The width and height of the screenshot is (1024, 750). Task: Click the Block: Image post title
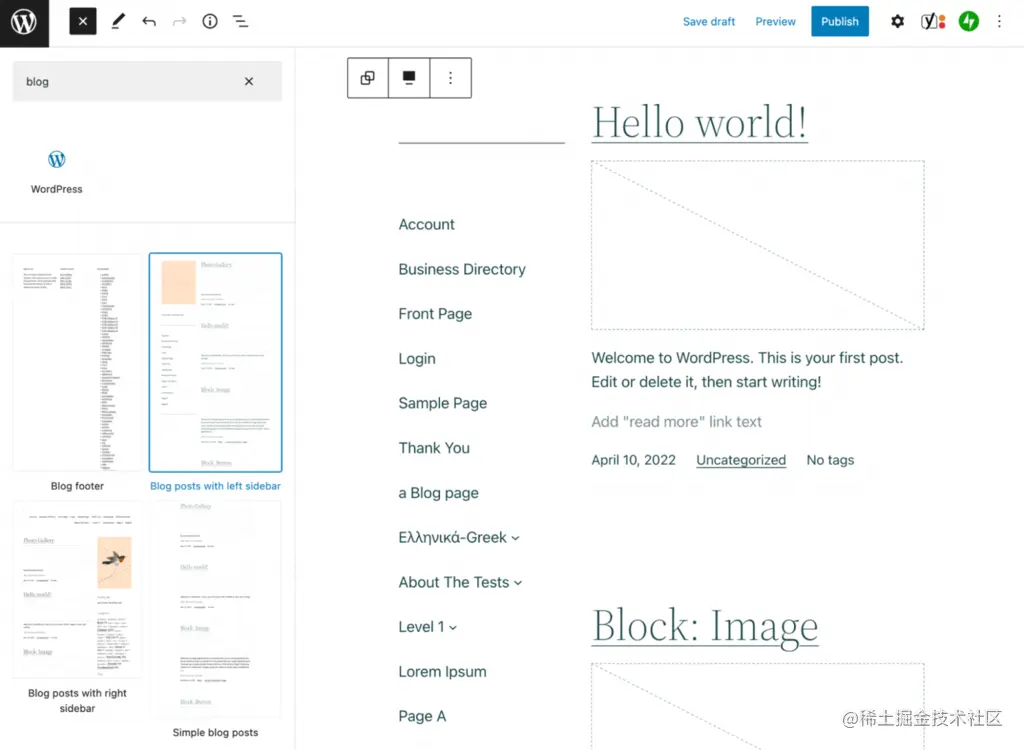pyautogui.click(x=705, y=626)
